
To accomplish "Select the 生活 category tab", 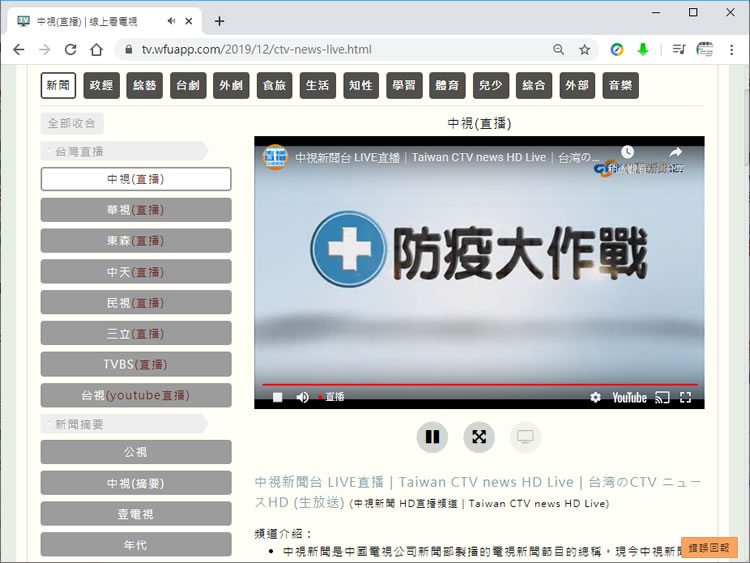I will pyautogui.click(x=318, y=86).
